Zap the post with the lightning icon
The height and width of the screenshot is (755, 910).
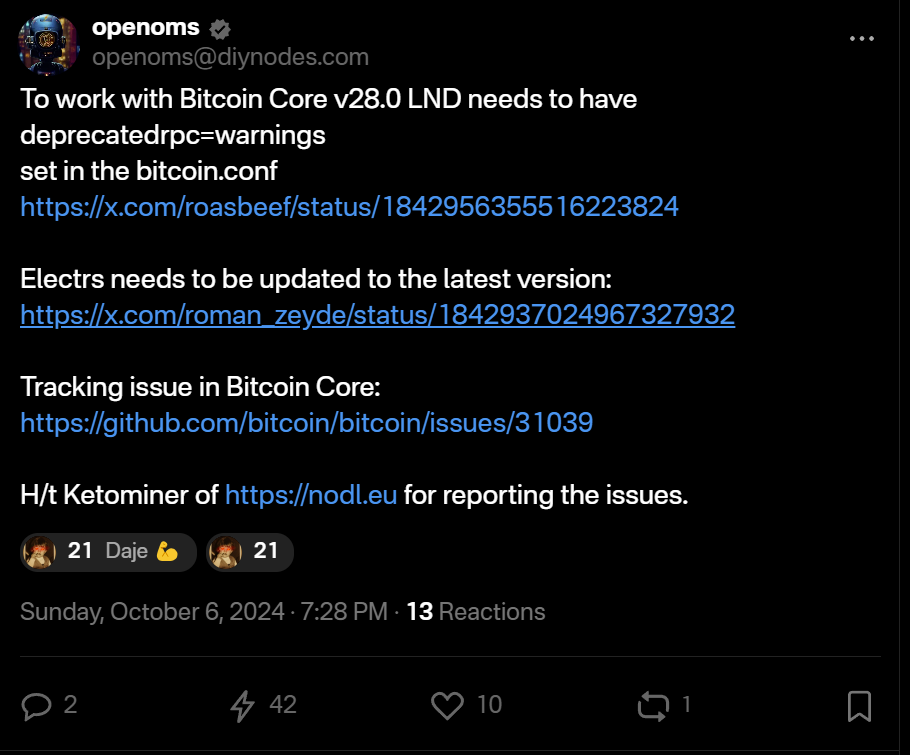click(x=242, y=706)
